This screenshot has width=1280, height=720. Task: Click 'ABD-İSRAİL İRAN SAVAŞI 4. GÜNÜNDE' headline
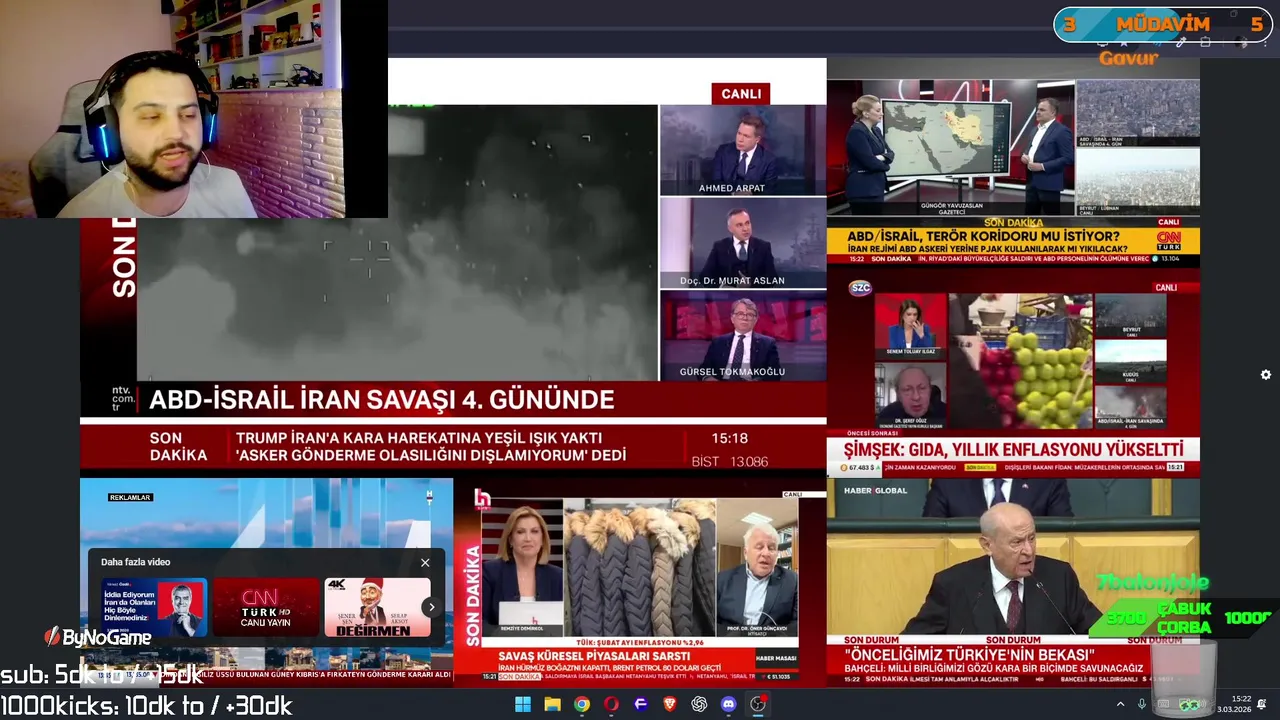tap(381, 400)
